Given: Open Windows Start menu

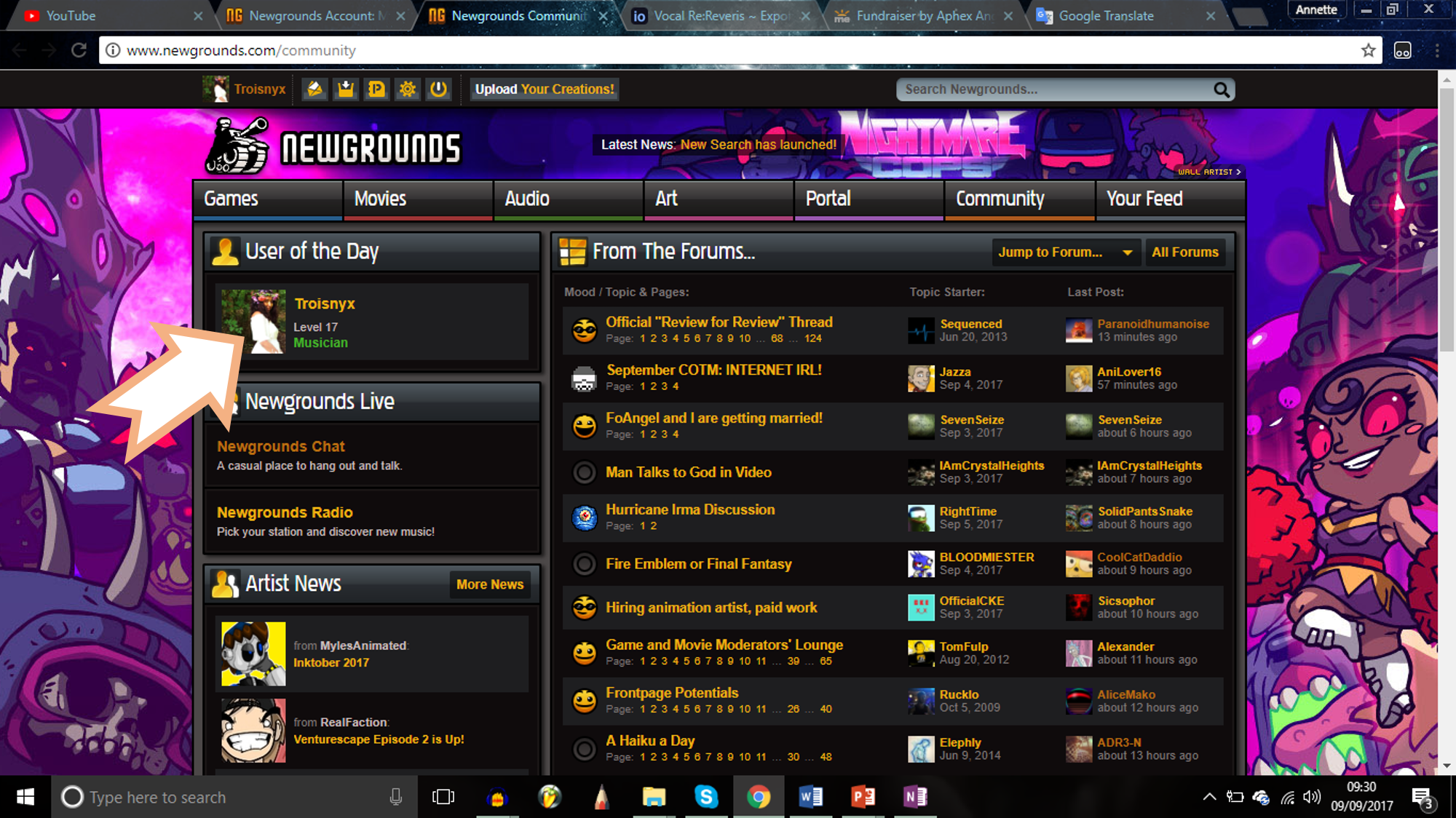Looking at the screenshot, I should point(25,797).
